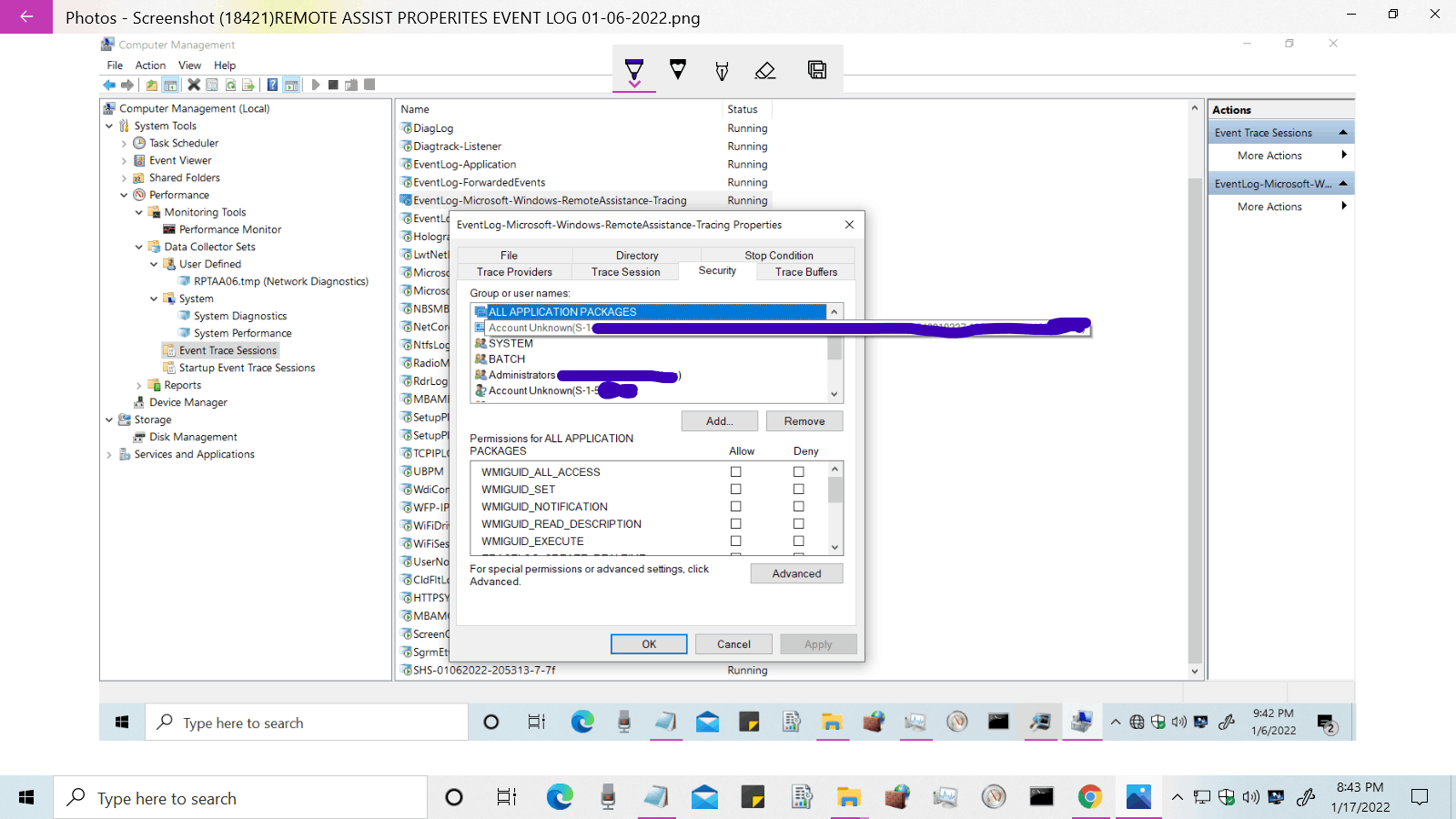Switch to the Trace Providers tab
The height and width of the screenshot is (819, 1456).
[514, 272]
